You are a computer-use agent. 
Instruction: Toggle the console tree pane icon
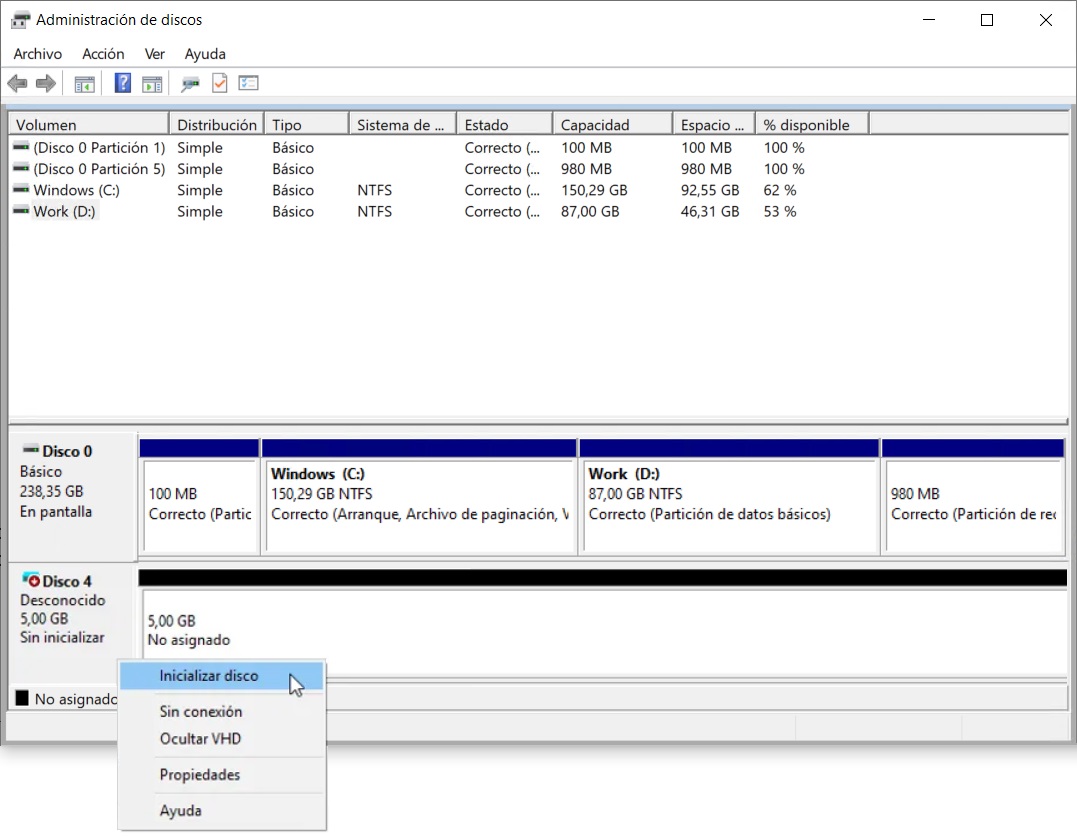click(x=84, y=84)
